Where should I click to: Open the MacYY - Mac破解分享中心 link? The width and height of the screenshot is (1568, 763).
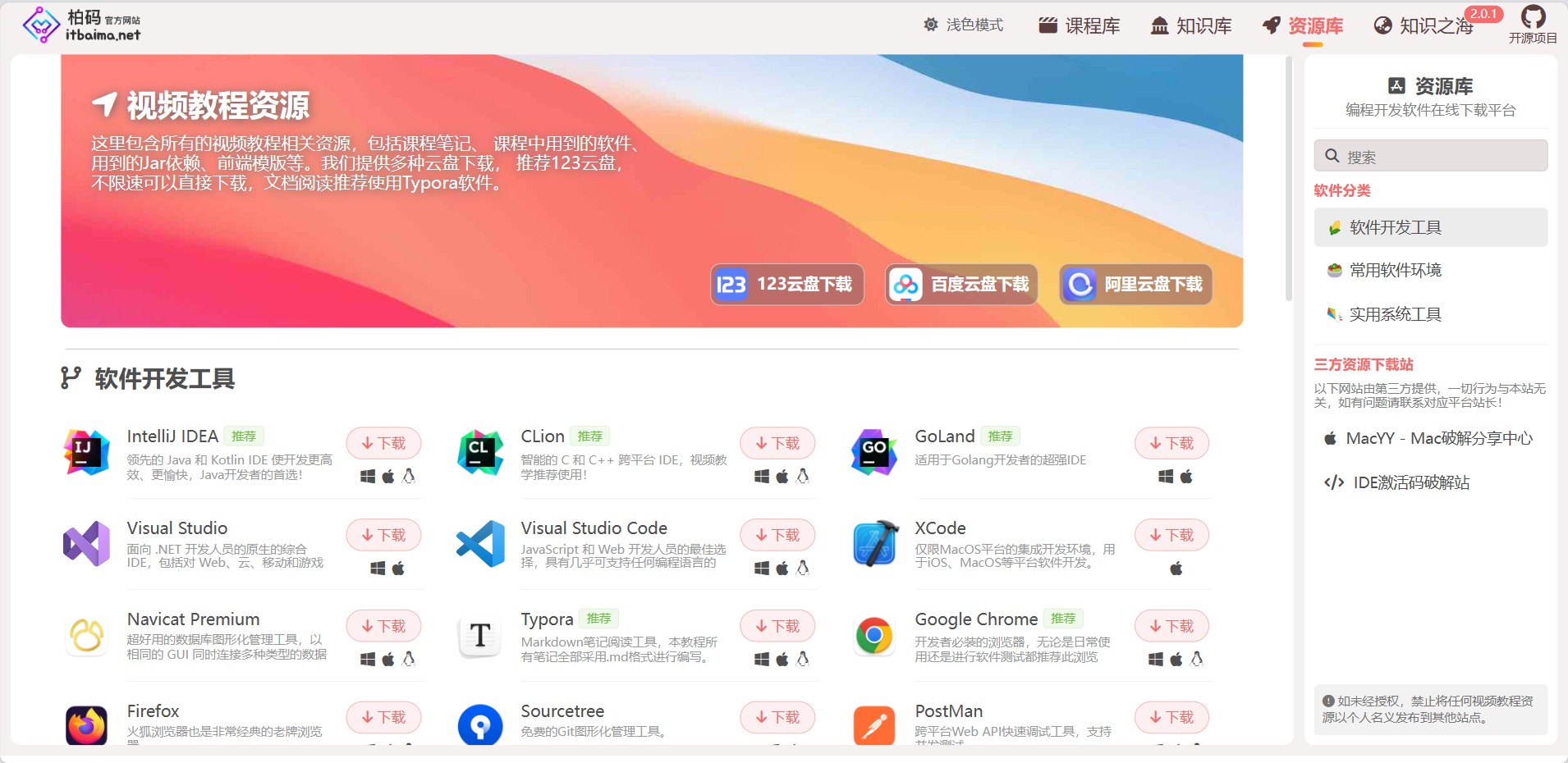[1431, 438]
